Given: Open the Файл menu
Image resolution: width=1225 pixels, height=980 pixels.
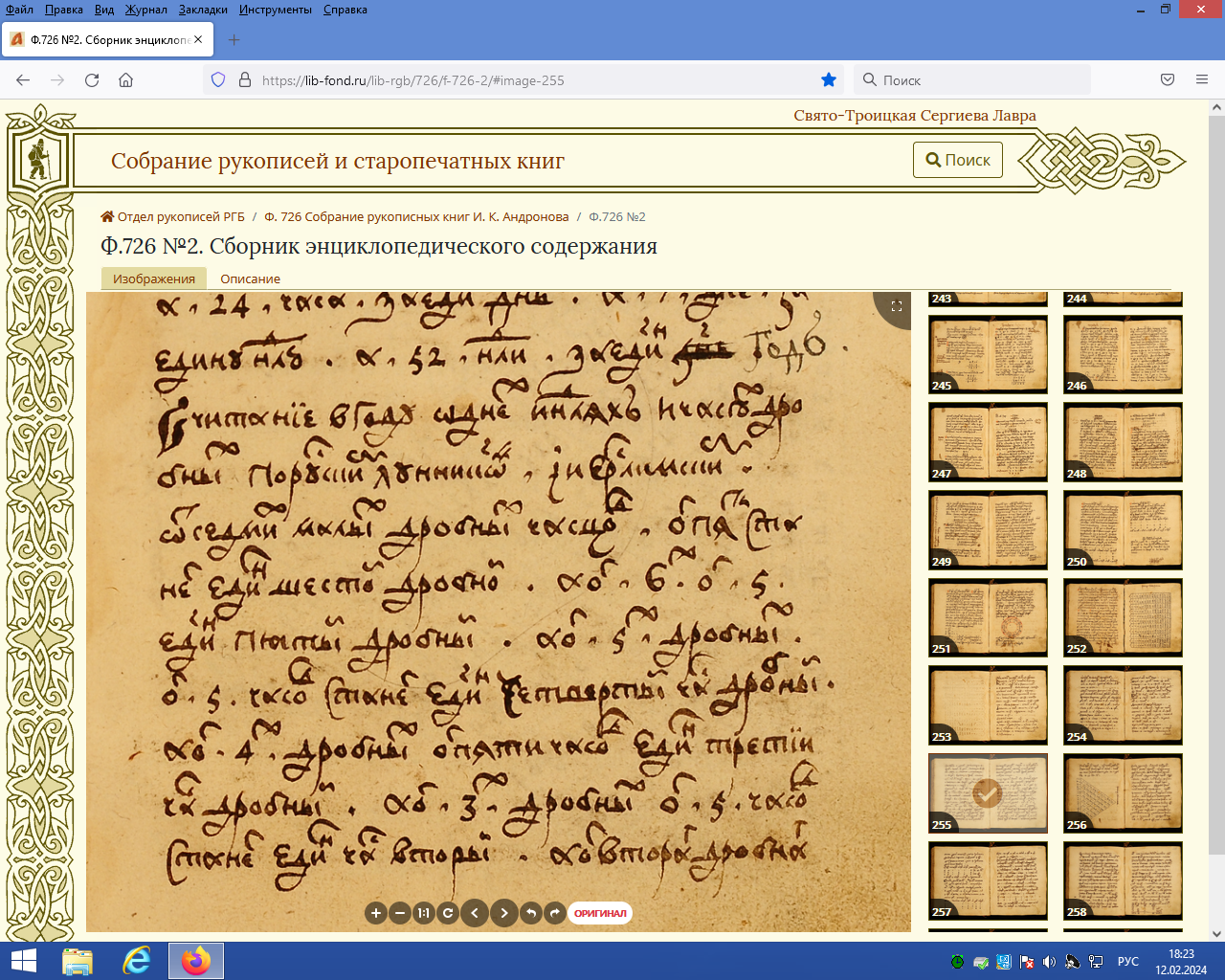Looking at the screenshot, I should pyautogui.click(x=19, y=10).
